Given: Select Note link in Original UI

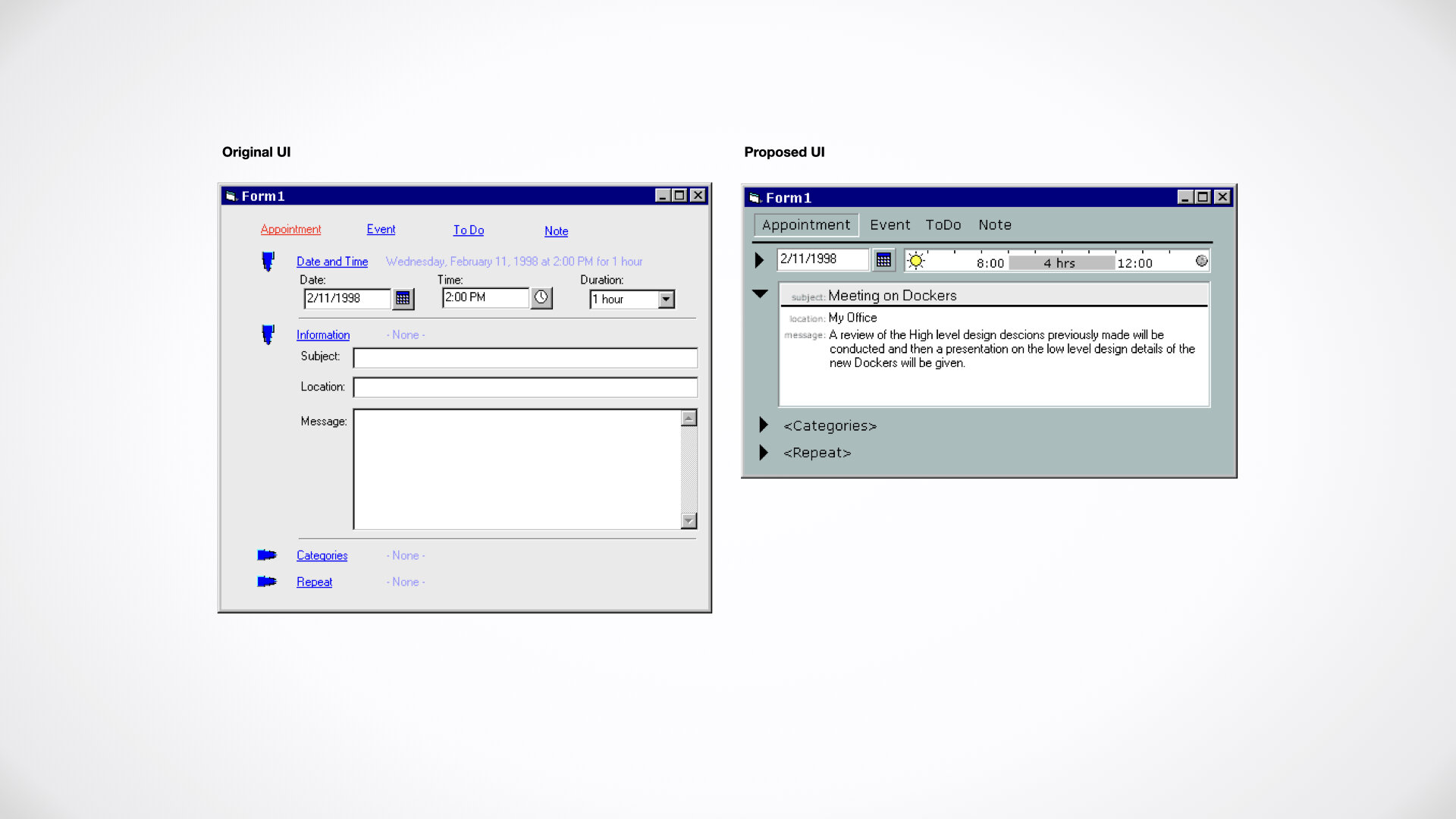Looking at the screenshot, I should coord(556,231).
